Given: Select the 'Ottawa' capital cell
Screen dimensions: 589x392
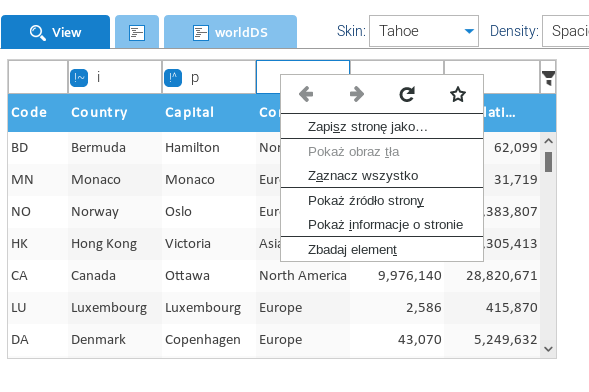Looking at the screenshot, I should pos(209,276).
